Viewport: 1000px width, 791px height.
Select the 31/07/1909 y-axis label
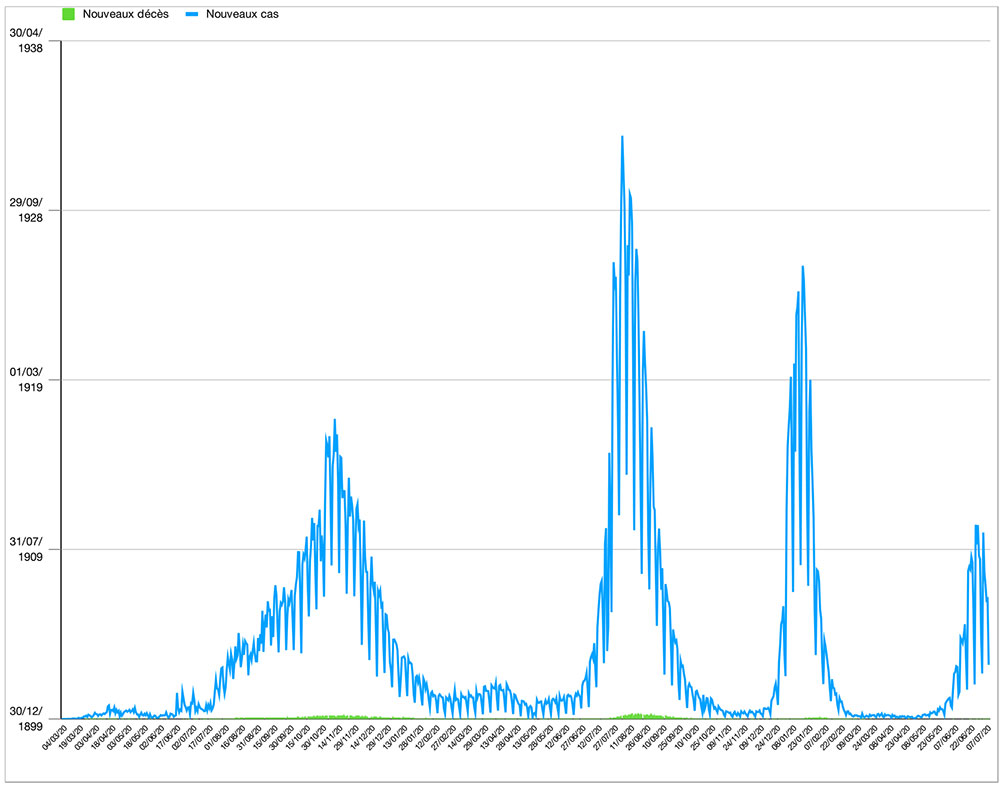point(28,549)
